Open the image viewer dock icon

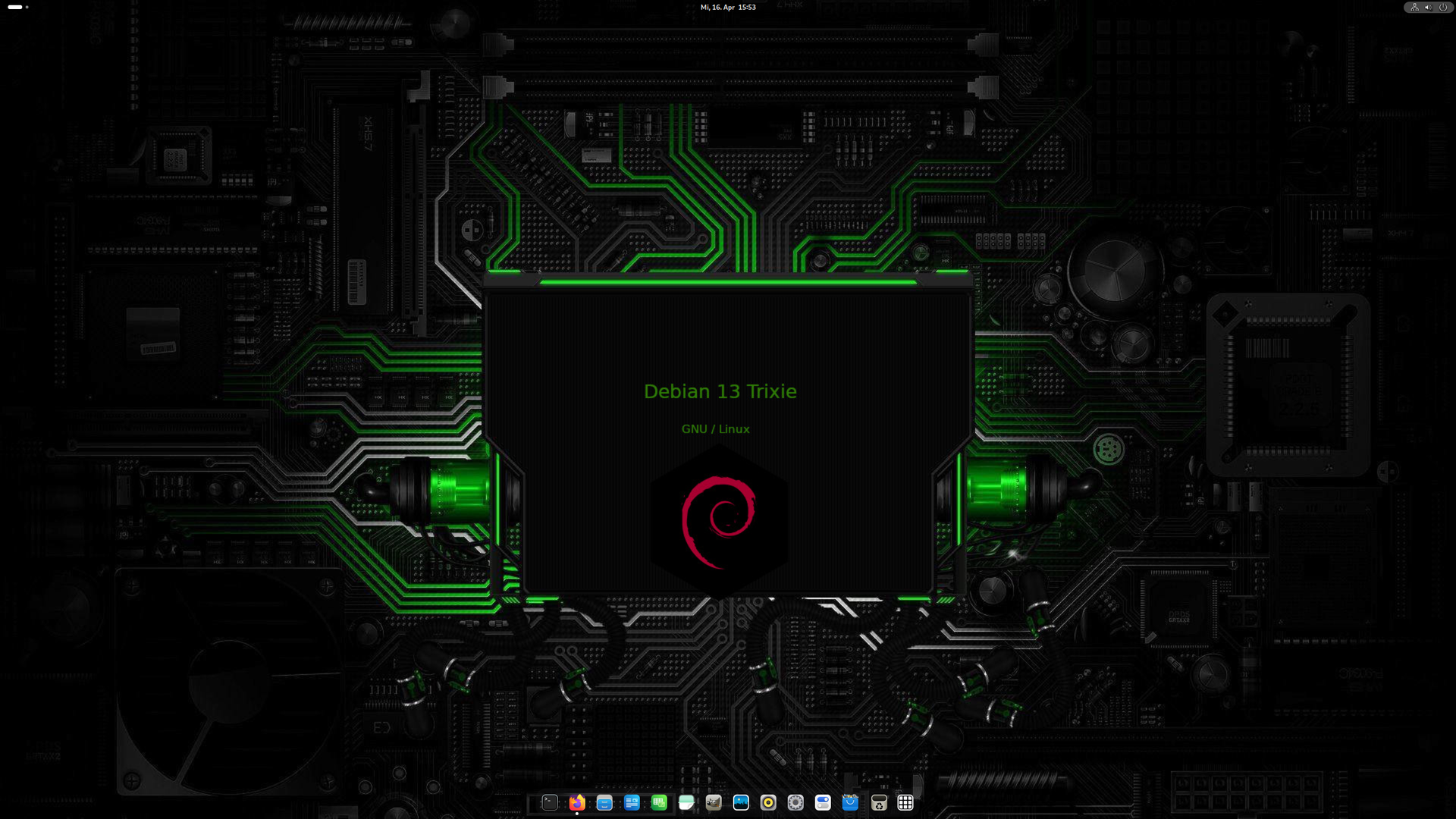(x=741, y=802)
